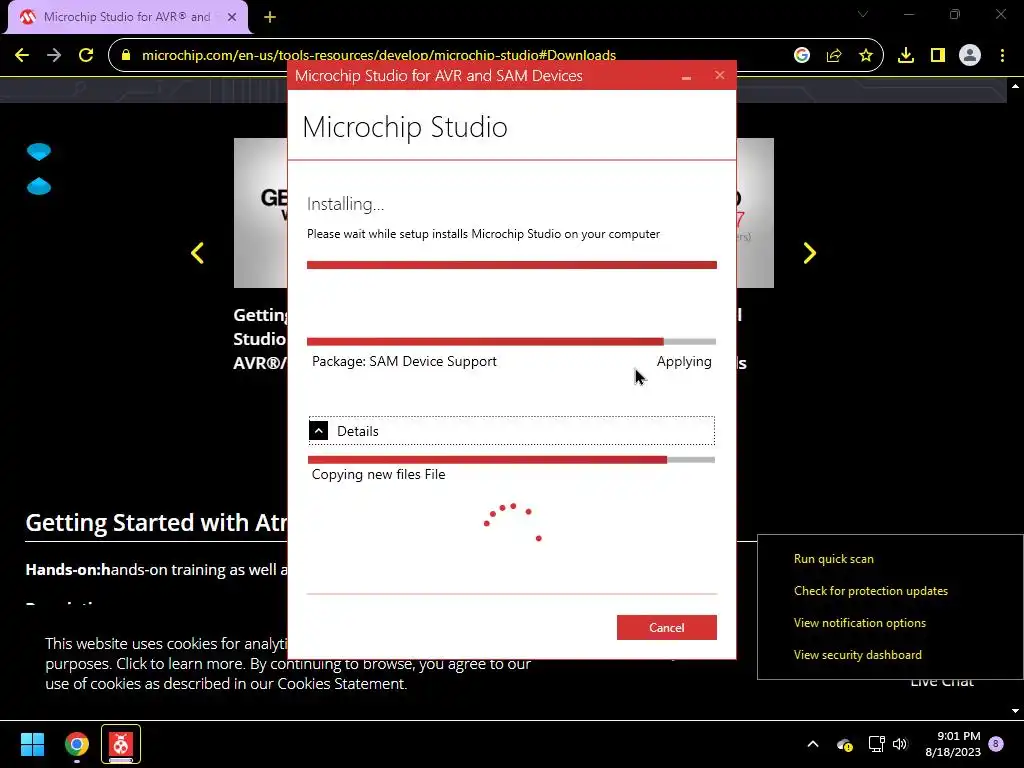Click the Google icon in address bar
This screenshot has height=768, width=1024.
point(802,56)
